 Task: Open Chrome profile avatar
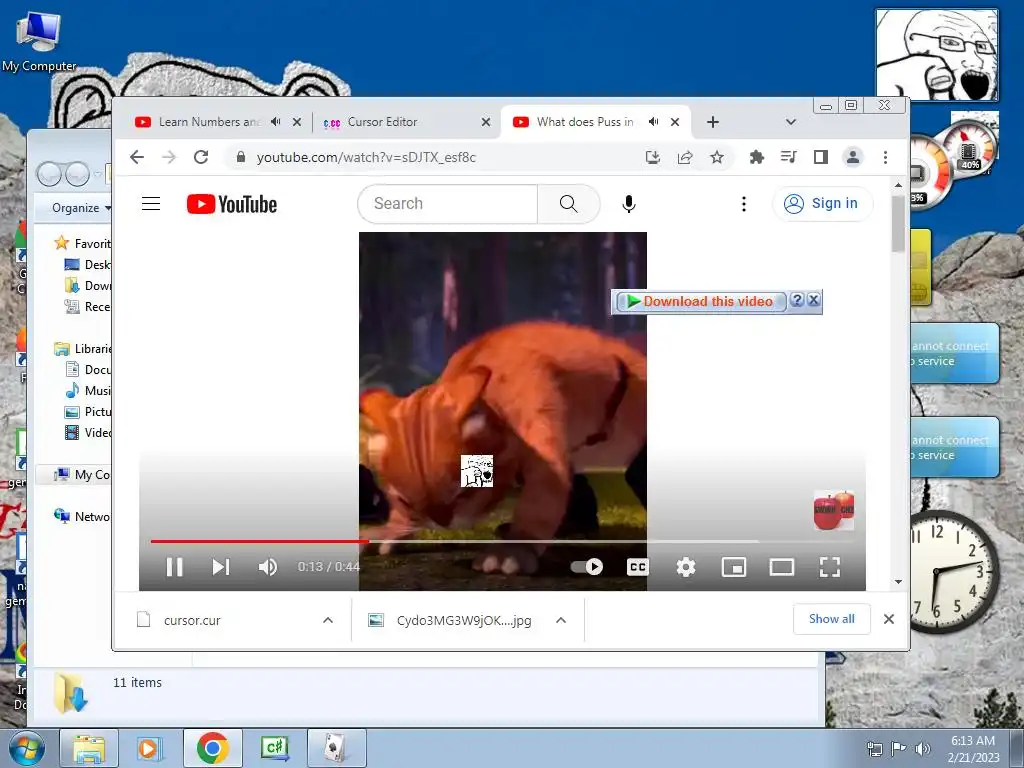tap(853, 157)
